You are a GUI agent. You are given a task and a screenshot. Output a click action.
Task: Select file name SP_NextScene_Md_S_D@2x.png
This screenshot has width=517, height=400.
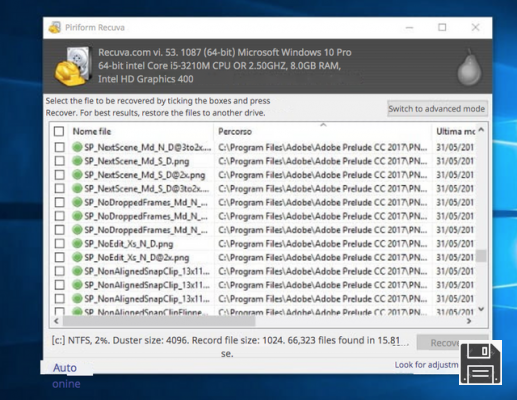(x=145, y=175)
